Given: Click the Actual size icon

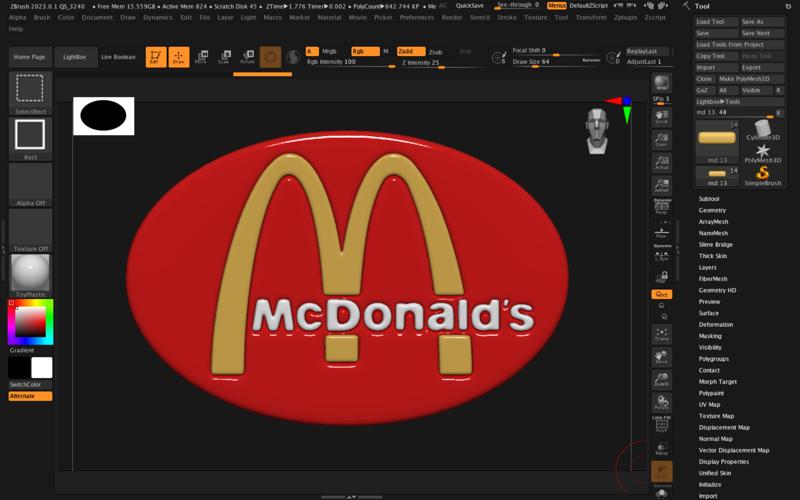Looking at the screenshot, I should coord(661,163).
